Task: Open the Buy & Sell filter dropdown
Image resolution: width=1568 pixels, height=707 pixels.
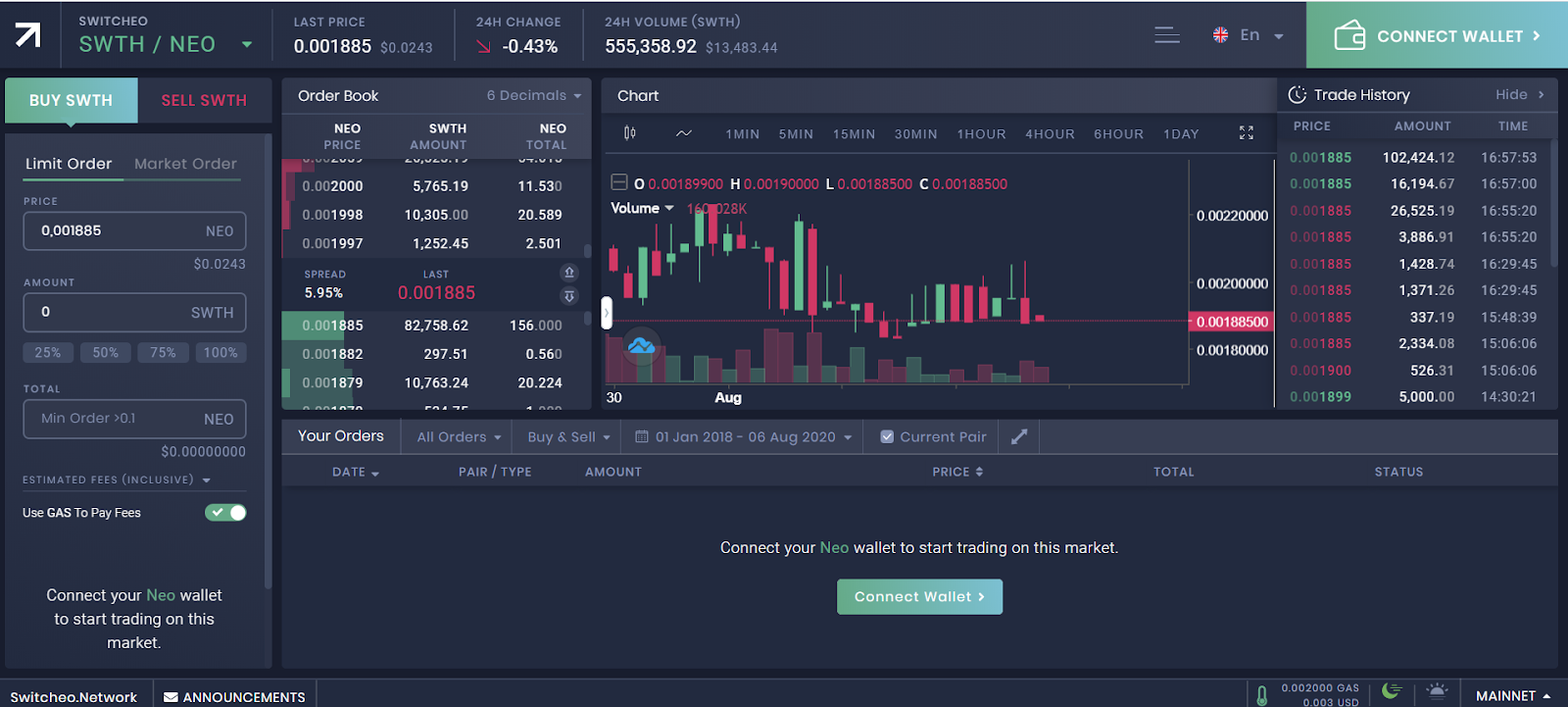Action: pyautogui.click(x=568, y=437)
